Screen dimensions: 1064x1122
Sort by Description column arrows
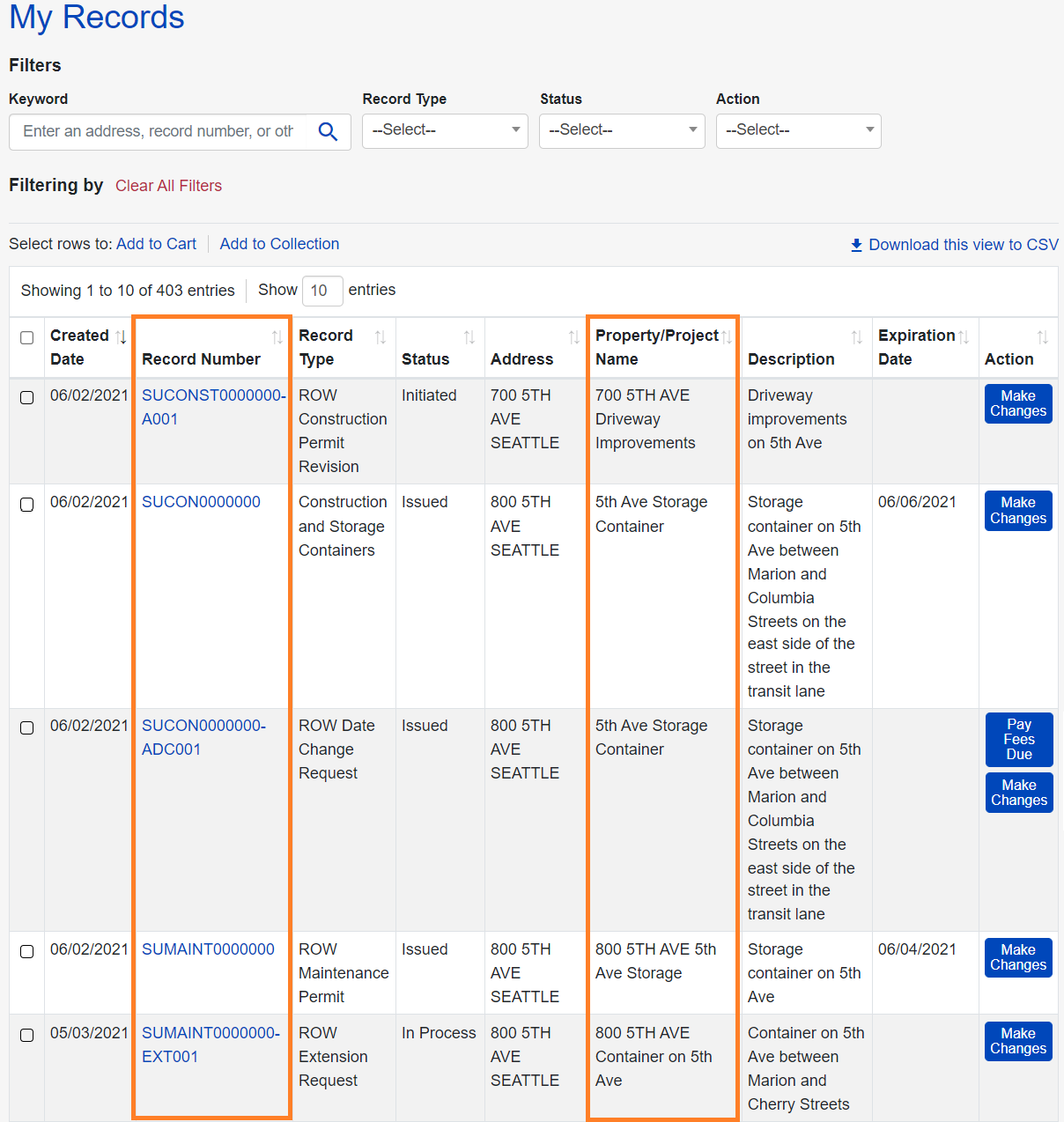click(x=856, y=336)
